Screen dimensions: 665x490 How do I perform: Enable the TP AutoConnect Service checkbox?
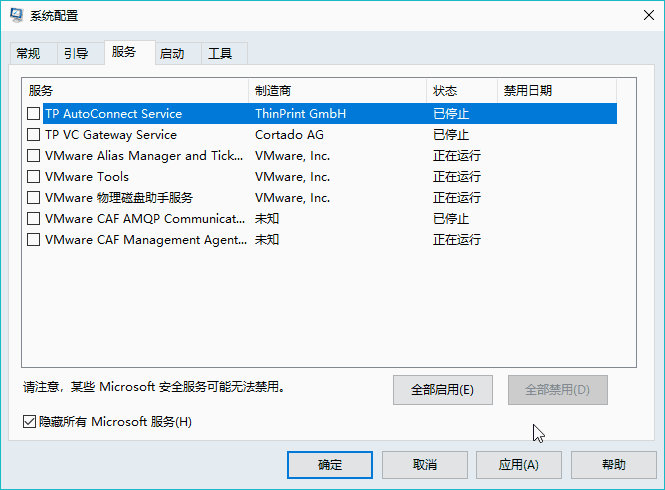(x=34, y=114)
